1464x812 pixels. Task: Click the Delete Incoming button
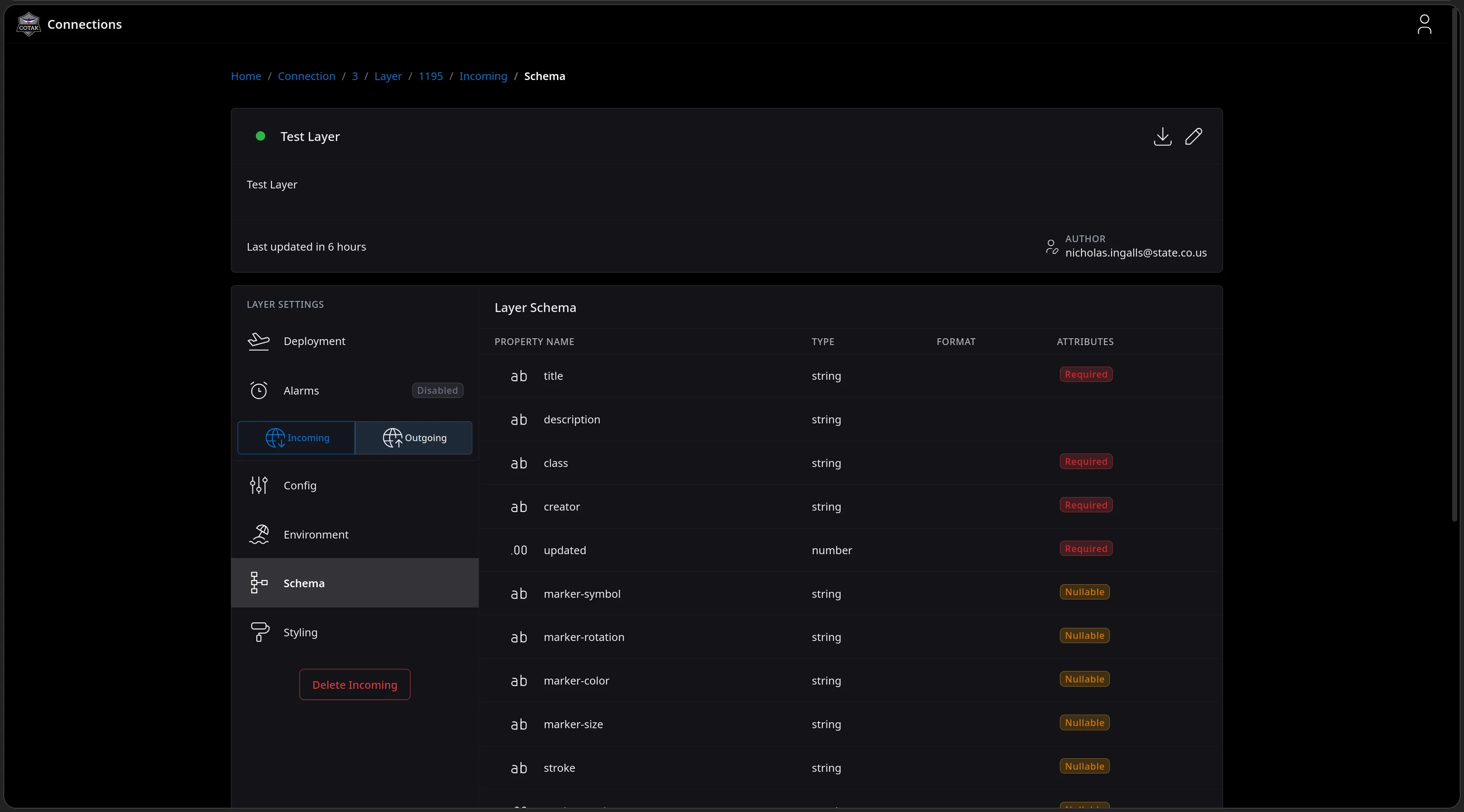(x=355, y=685)
